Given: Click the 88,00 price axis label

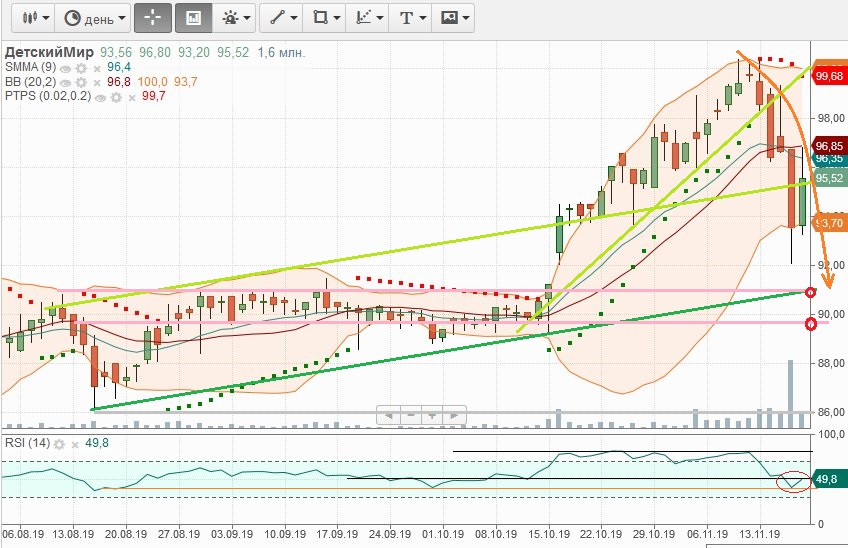Looking at the screenshot, I should click(831, 363).
